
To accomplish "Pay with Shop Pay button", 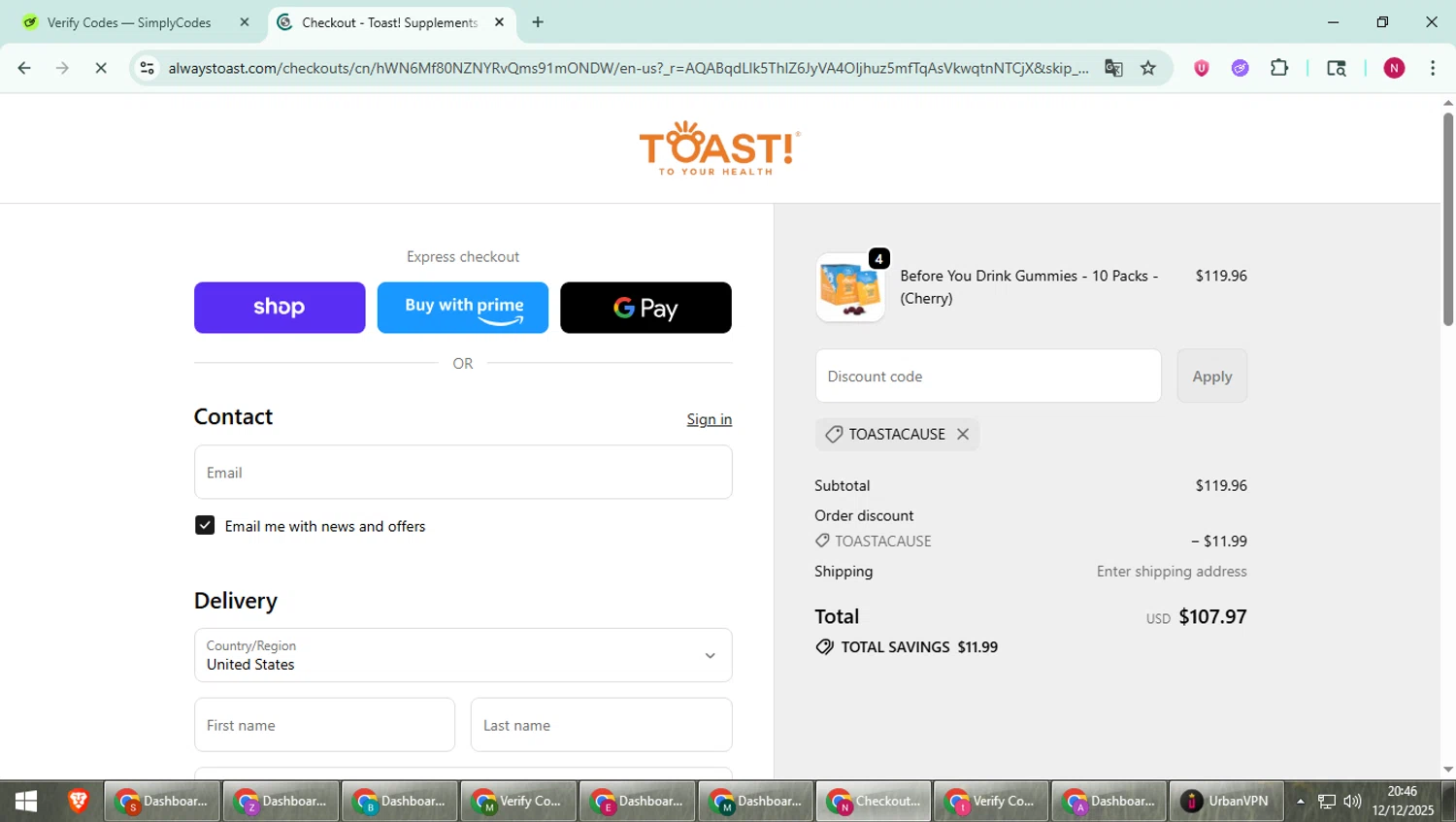I will (280, 308).
